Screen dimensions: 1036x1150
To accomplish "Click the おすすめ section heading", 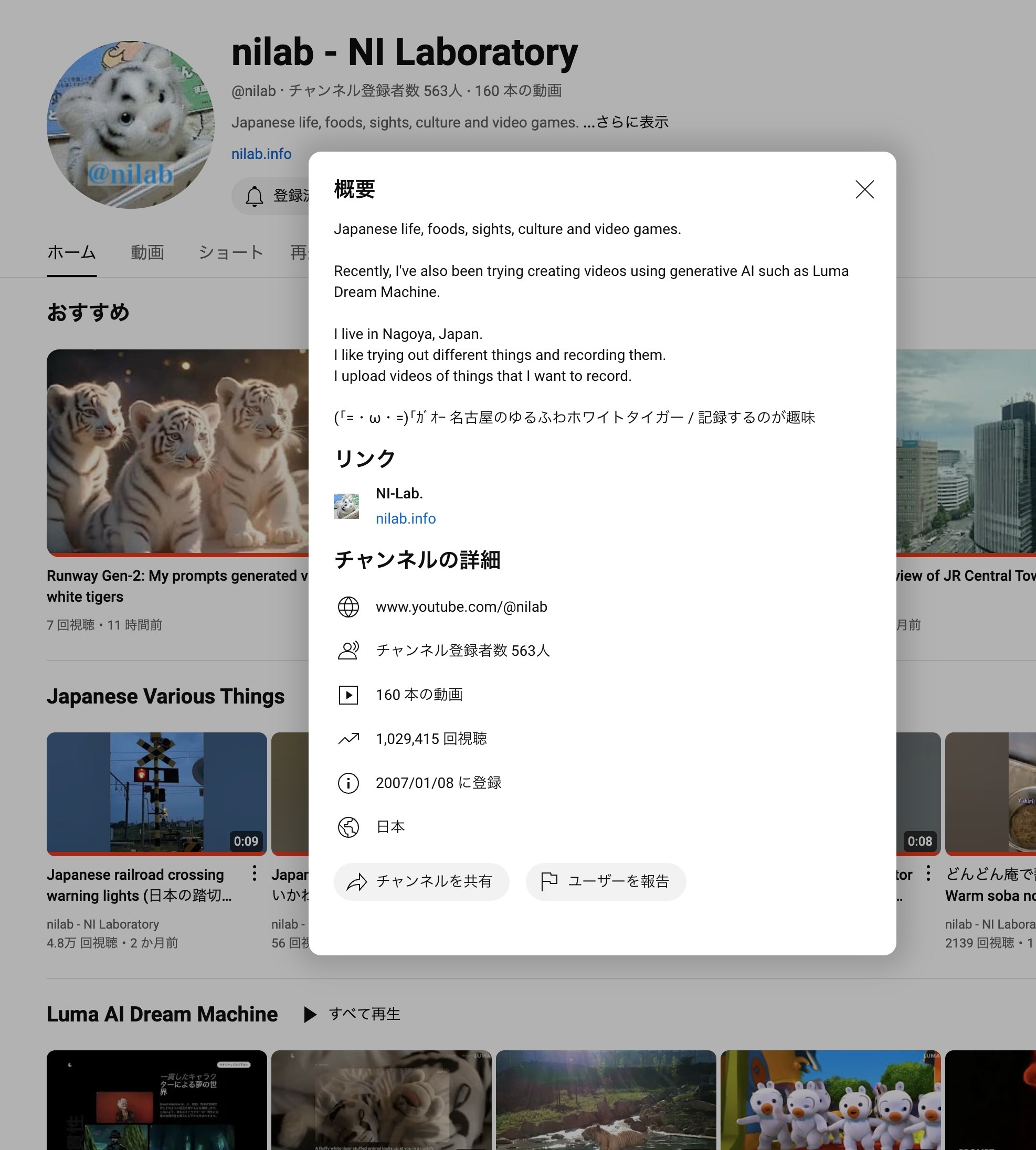I will [88, 312].
